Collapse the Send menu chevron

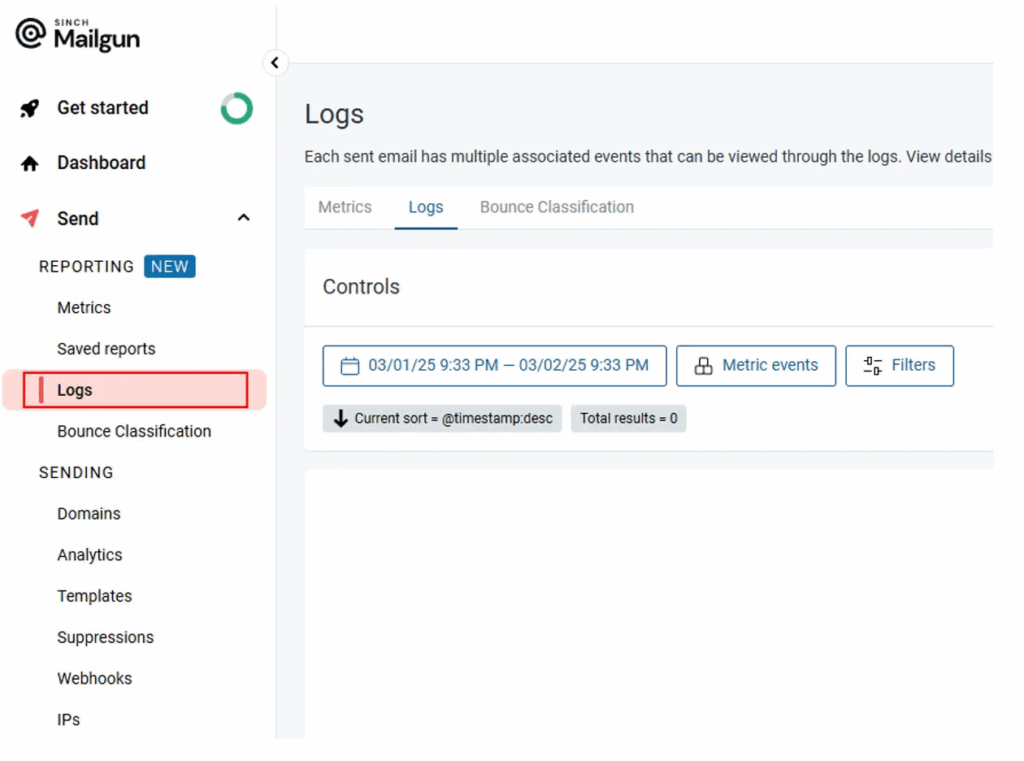click(244, 218)
